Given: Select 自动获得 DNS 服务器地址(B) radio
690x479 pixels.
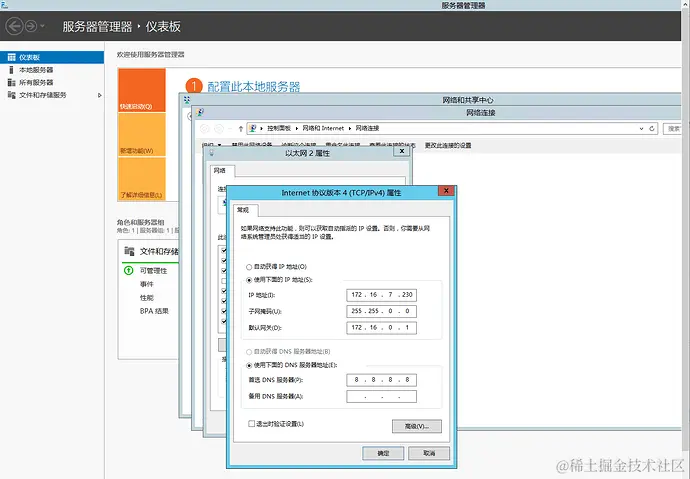Looking at the screenshot, I should (249, 352).
